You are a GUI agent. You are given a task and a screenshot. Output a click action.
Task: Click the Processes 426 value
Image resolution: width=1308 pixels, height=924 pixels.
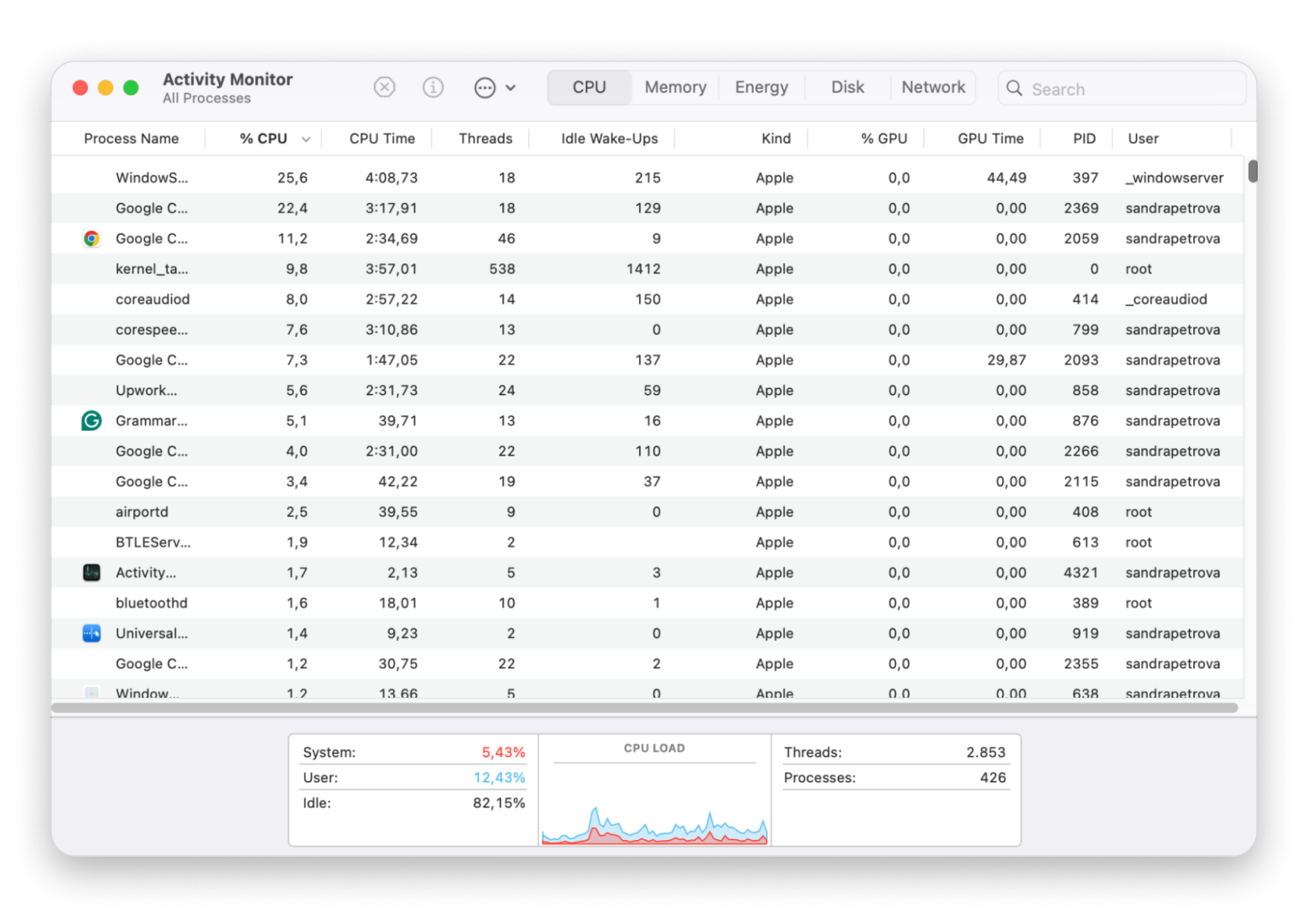993,777
